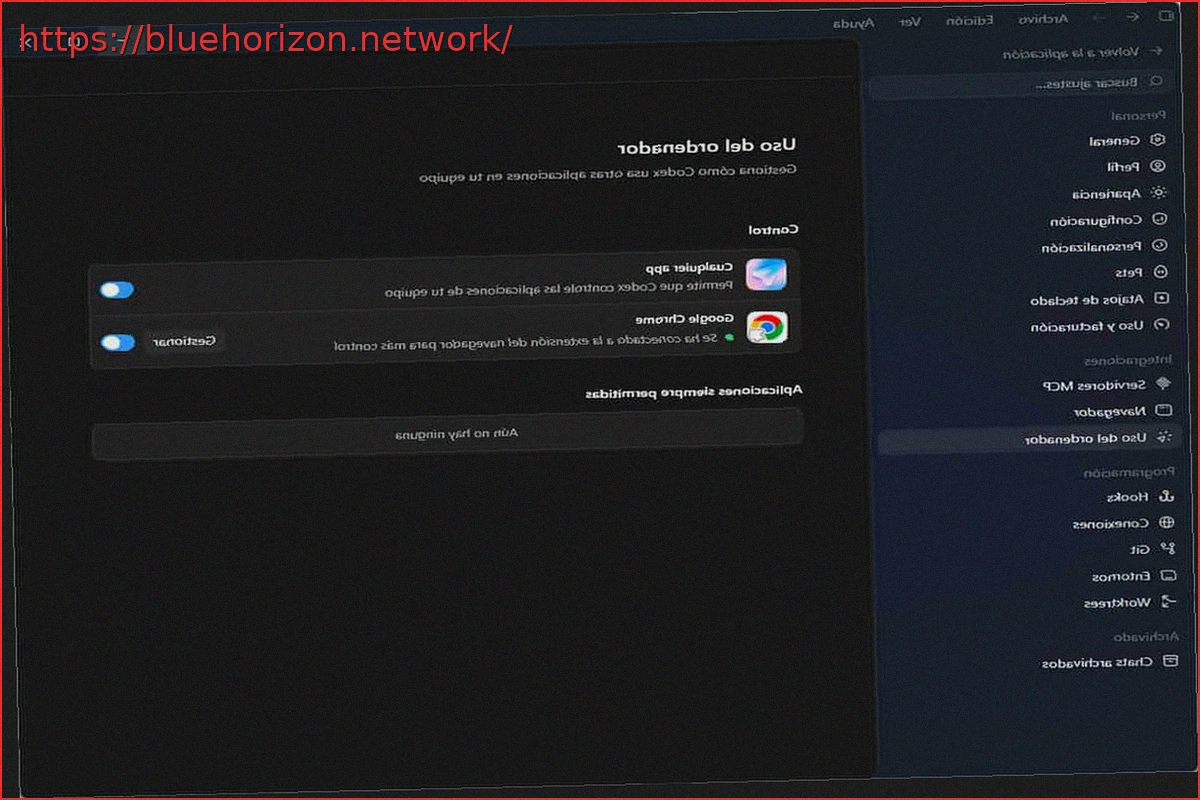Image resolution: width=1200 pixels, height=800 pixels.
Task: Open Chats archivados via archive box icon
Action: [x=1170, y=662]
